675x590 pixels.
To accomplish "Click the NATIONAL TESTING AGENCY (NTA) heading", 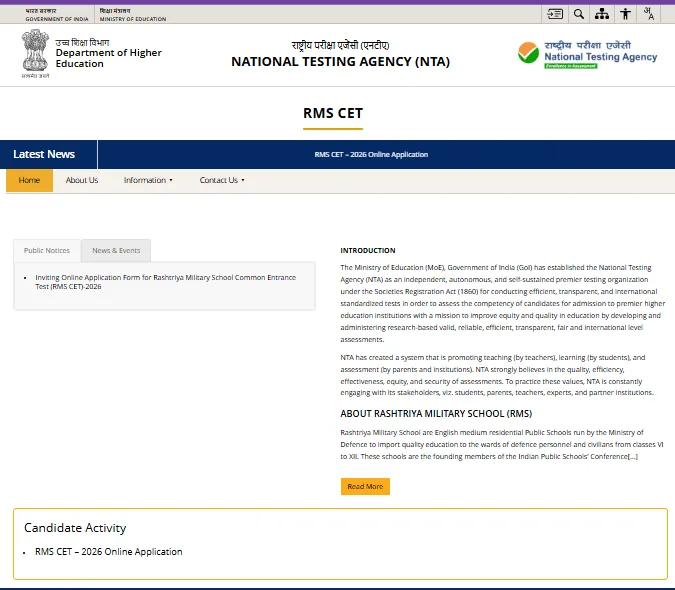I will [341, 62].
